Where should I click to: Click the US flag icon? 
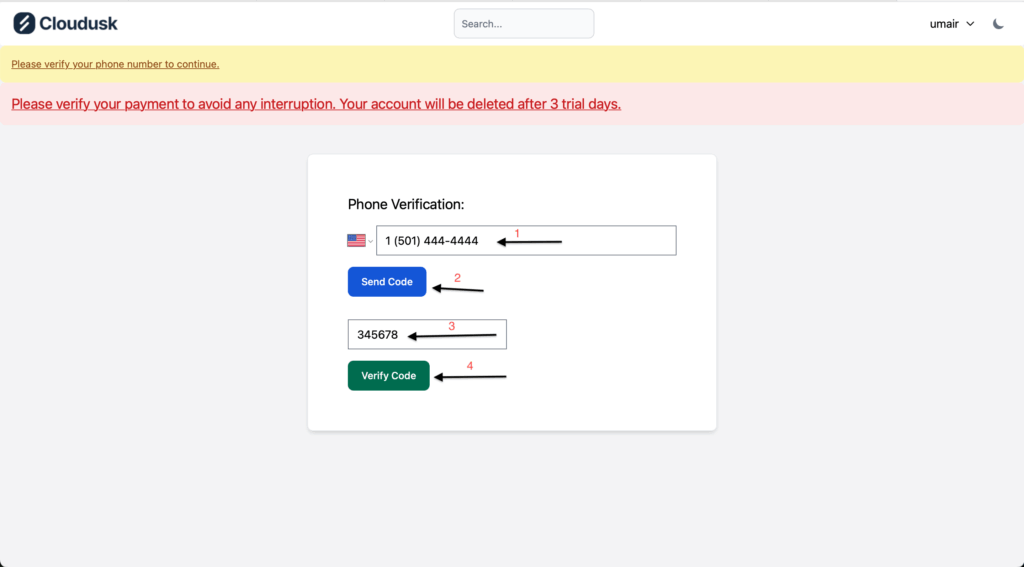pos(356,240)
